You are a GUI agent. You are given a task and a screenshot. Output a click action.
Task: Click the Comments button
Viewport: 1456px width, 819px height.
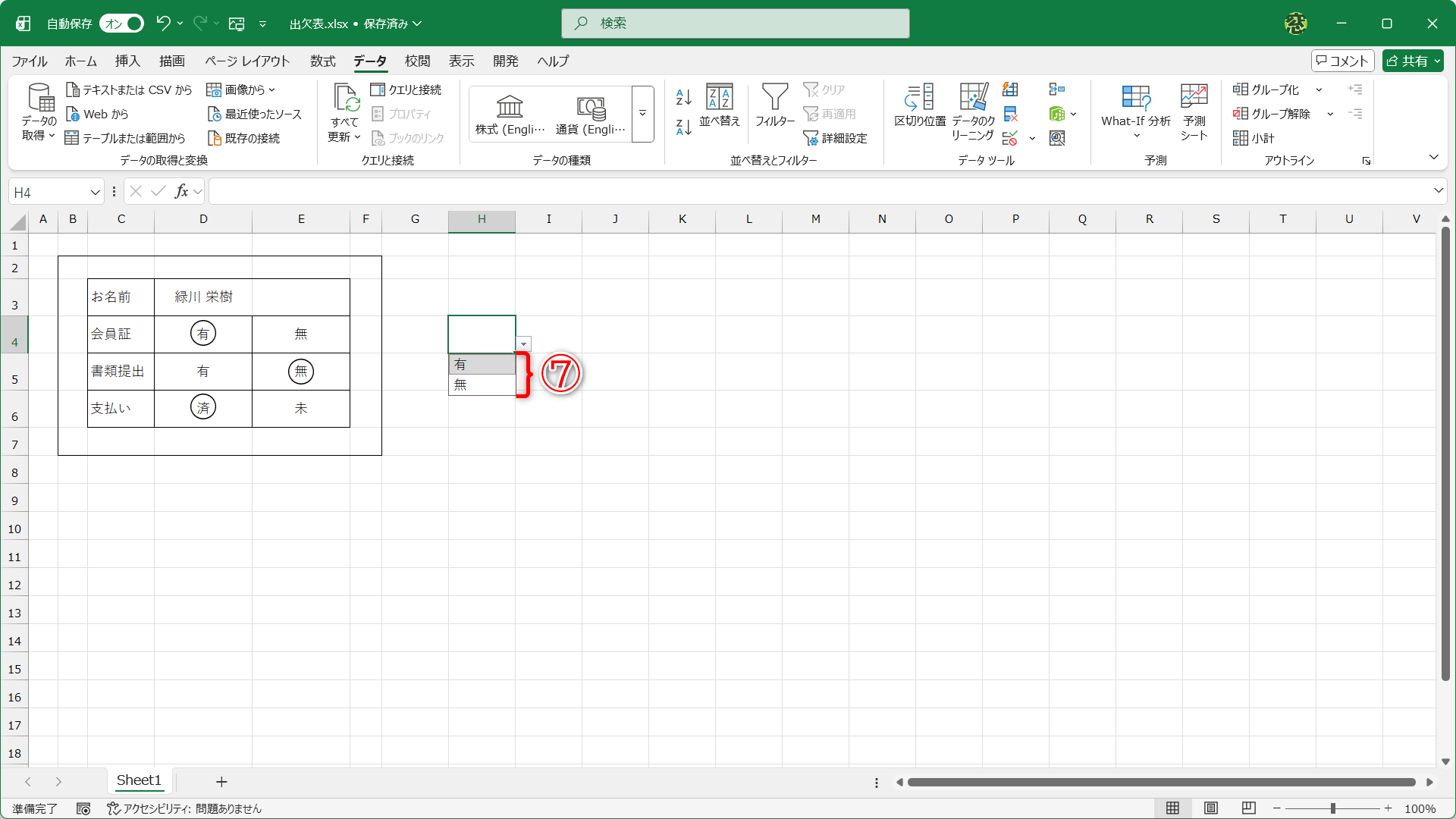pyautogui.click(x=1342, y=61)
